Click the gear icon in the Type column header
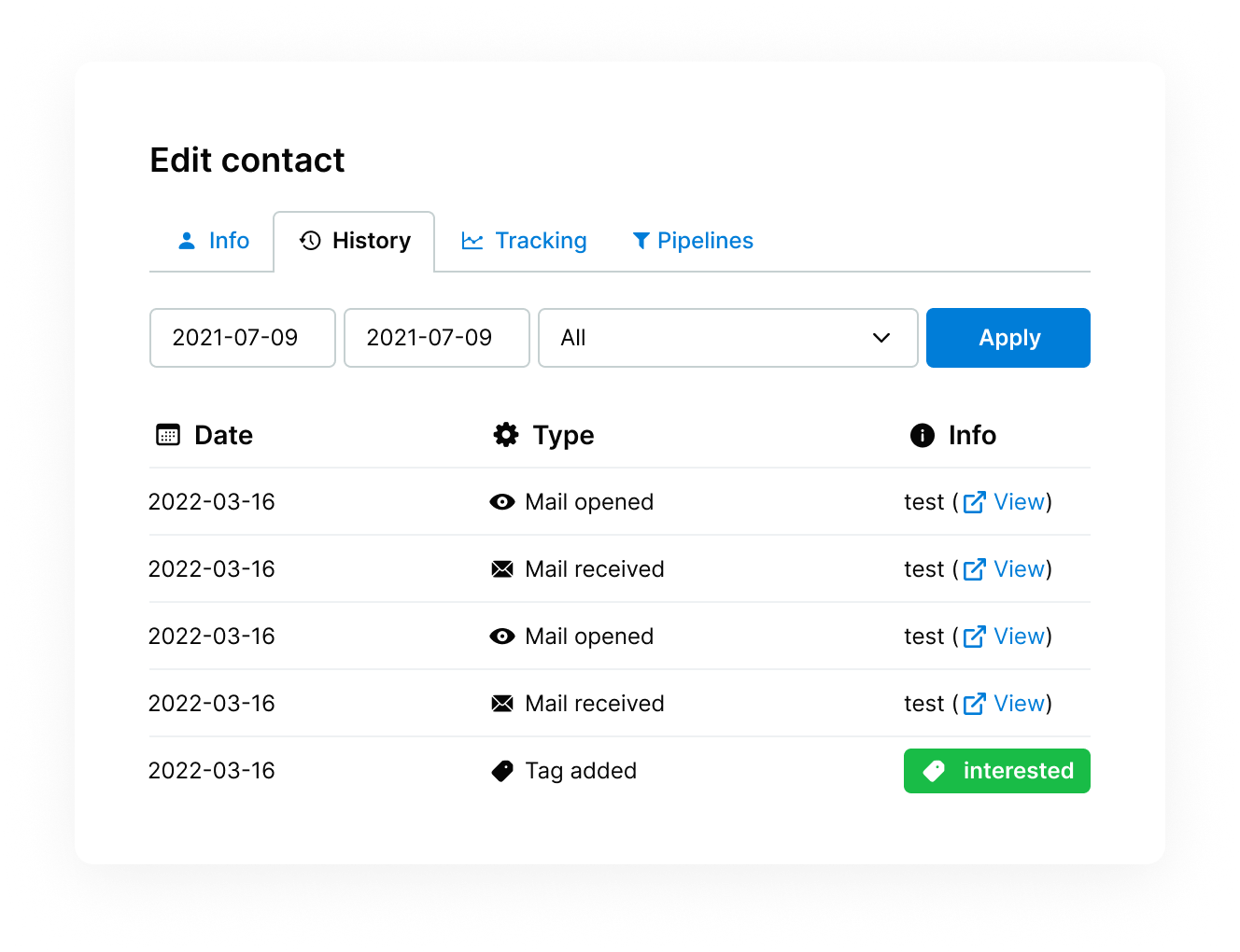 pyautogui.click(x=505, y=435)
